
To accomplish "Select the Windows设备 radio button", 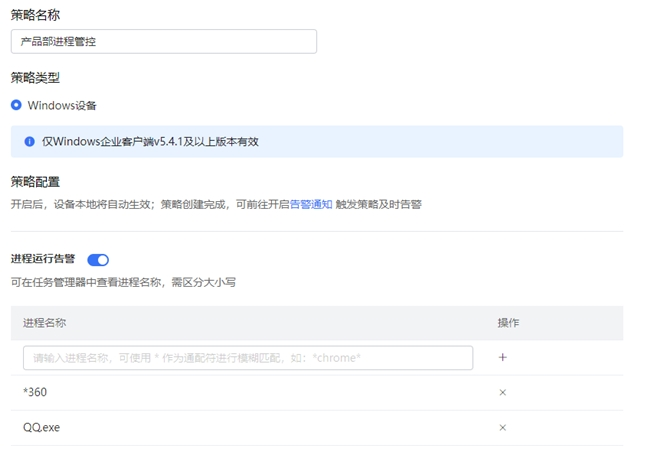I will pos(16,105).
